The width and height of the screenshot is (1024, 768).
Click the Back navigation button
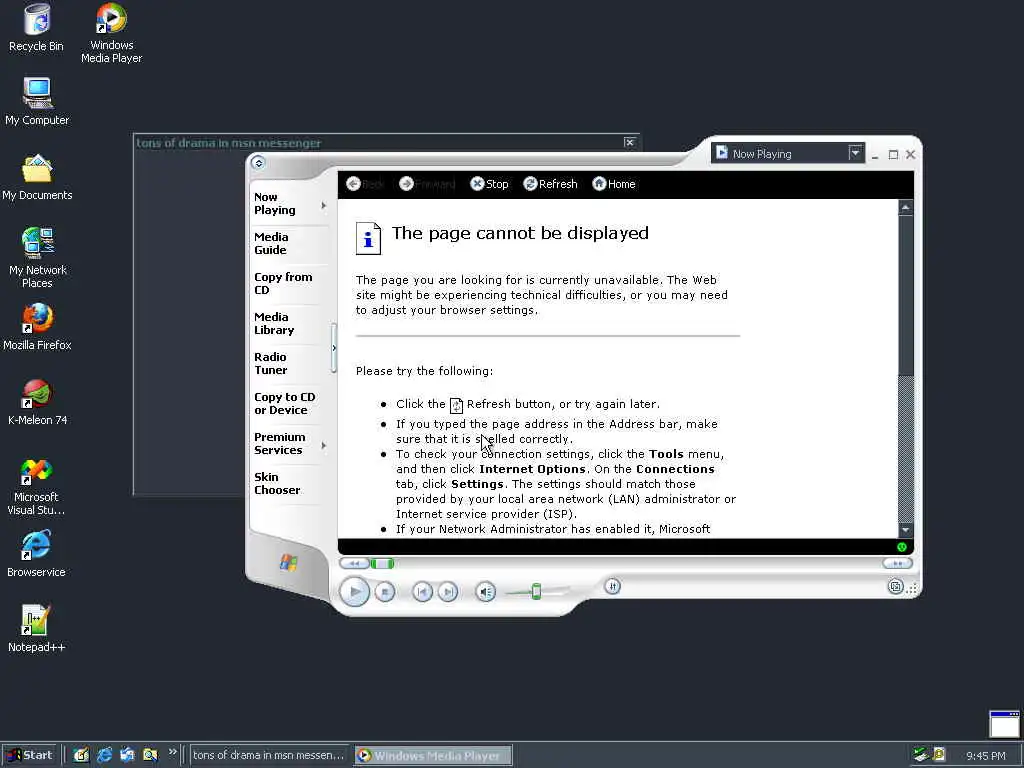tap(365, 184)
